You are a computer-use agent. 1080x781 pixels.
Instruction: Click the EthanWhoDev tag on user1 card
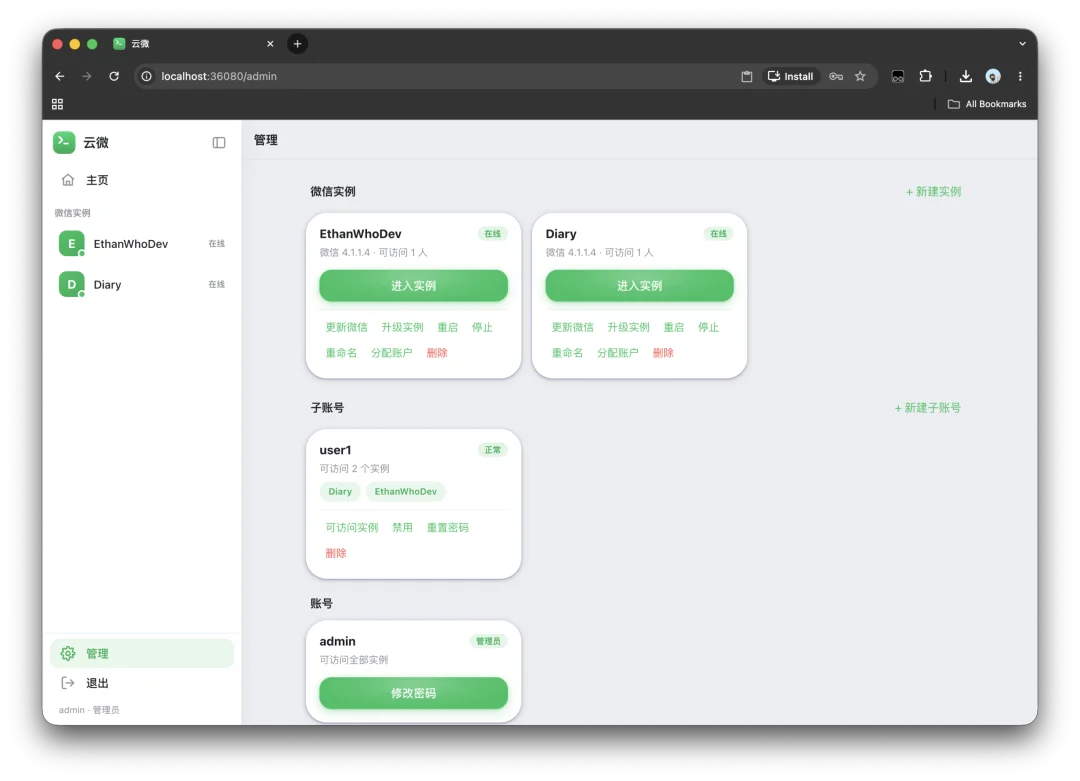click(x=406, y=492)
